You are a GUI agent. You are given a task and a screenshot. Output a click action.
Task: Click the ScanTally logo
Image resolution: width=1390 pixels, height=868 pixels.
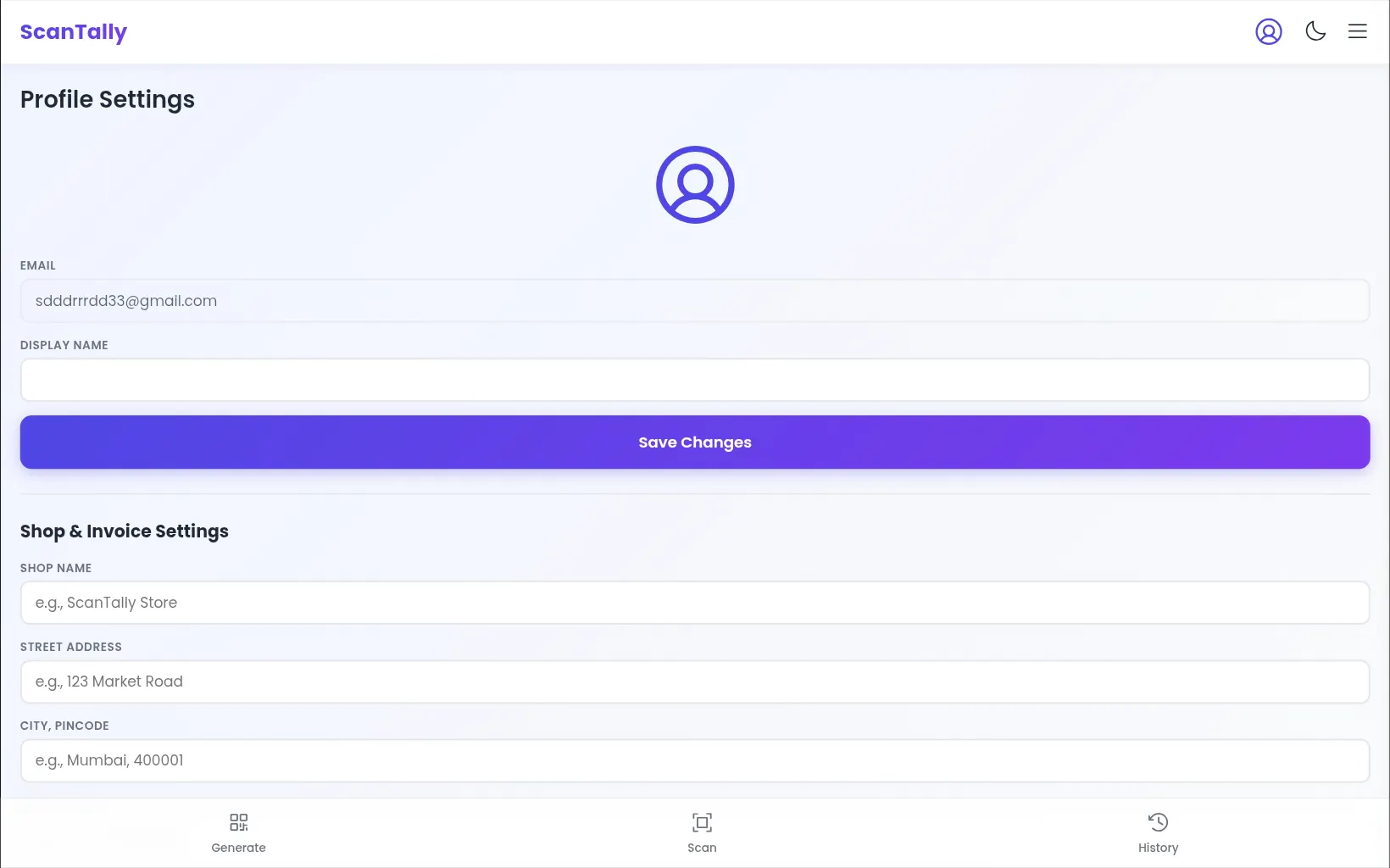74,32
